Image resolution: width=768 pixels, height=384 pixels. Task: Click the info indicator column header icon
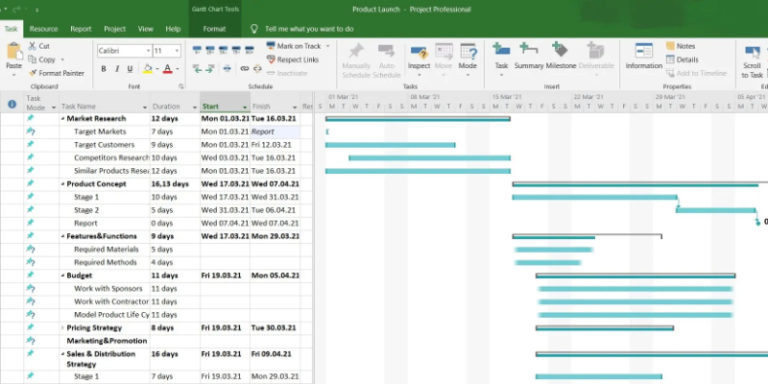coord(12,104)
